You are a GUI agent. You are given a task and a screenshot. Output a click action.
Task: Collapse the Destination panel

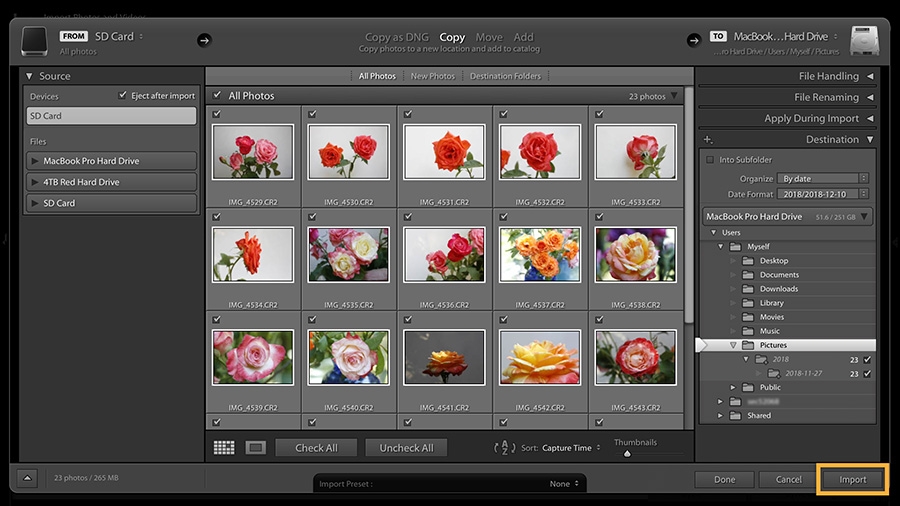tap(870, 139)
